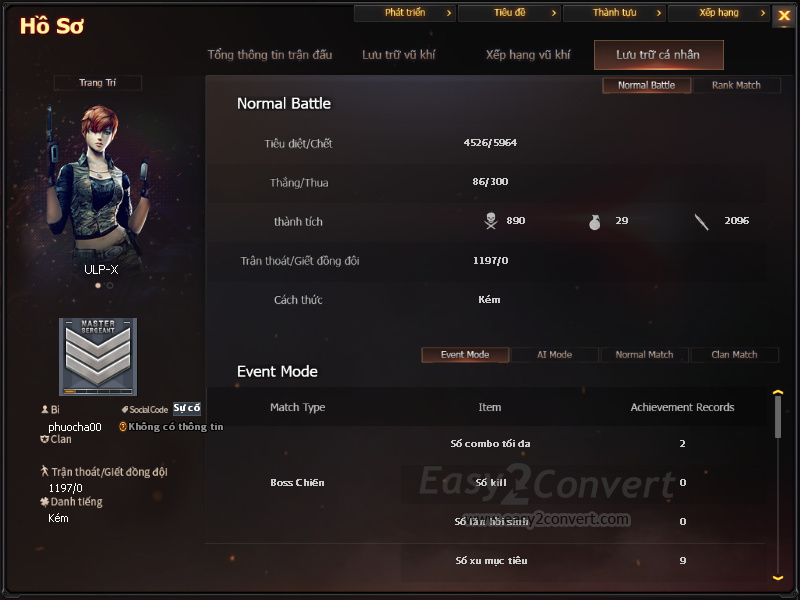Show AI Mode records
The height and width of the screenshot is (600, 800).
point(555,355)
